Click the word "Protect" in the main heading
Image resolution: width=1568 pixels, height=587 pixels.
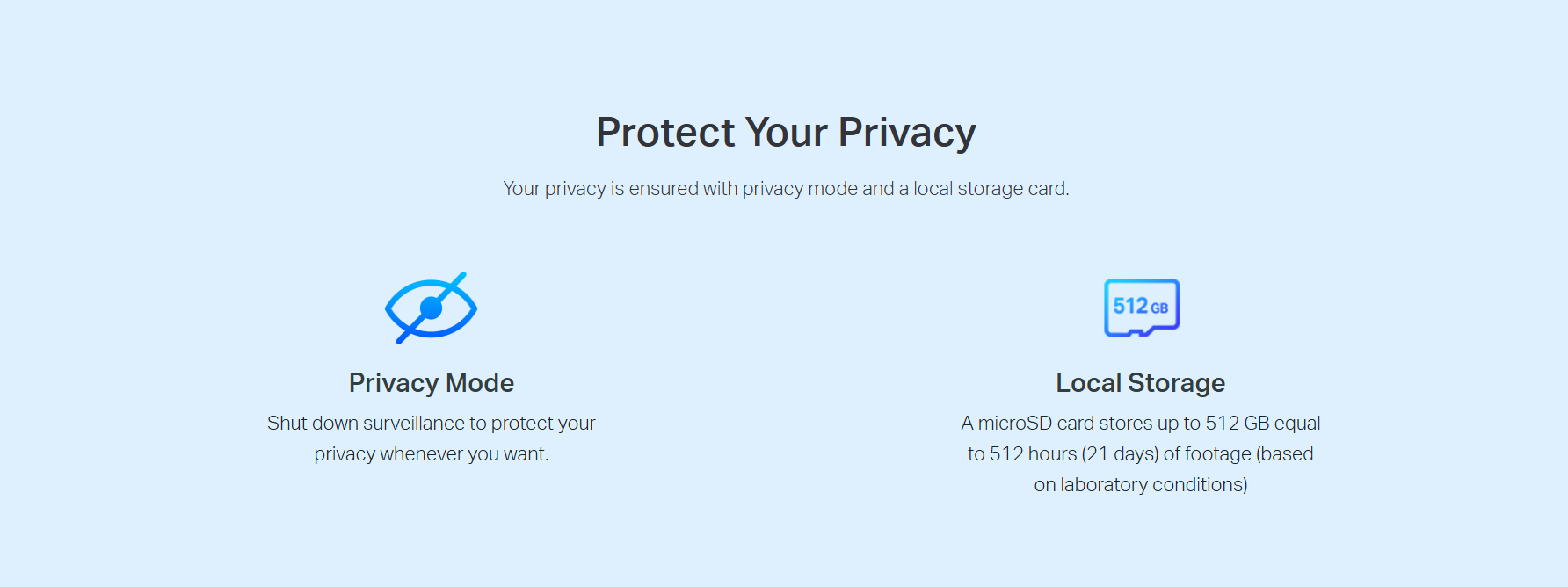(665, 133)
